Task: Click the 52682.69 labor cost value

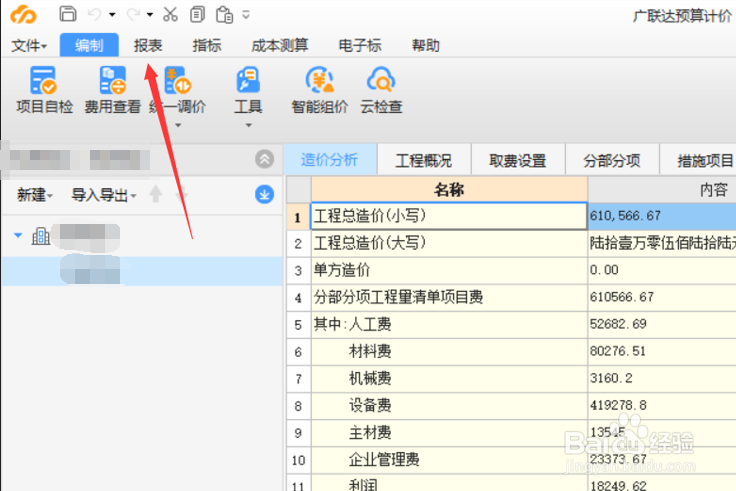Action: 662,324
